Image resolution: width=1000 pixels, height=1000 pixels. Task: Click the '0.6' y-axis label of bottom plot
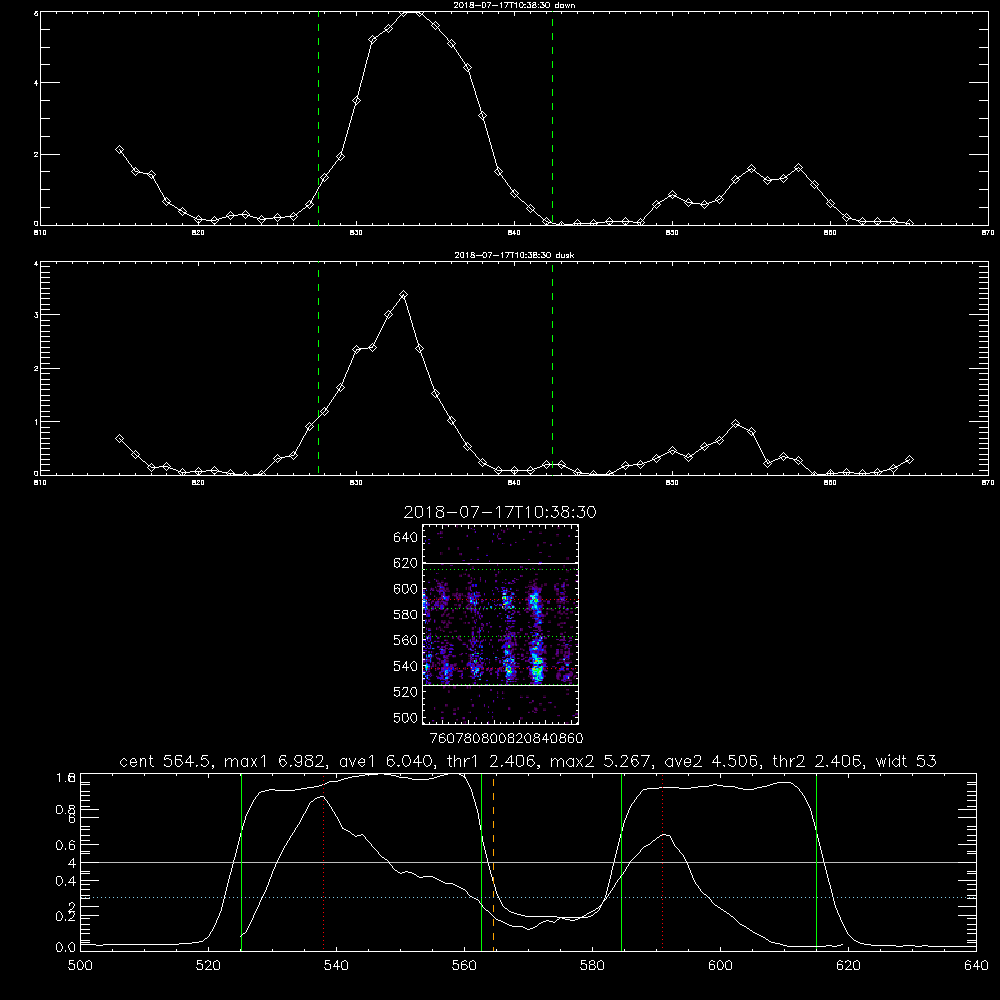[x=66, y=845]
